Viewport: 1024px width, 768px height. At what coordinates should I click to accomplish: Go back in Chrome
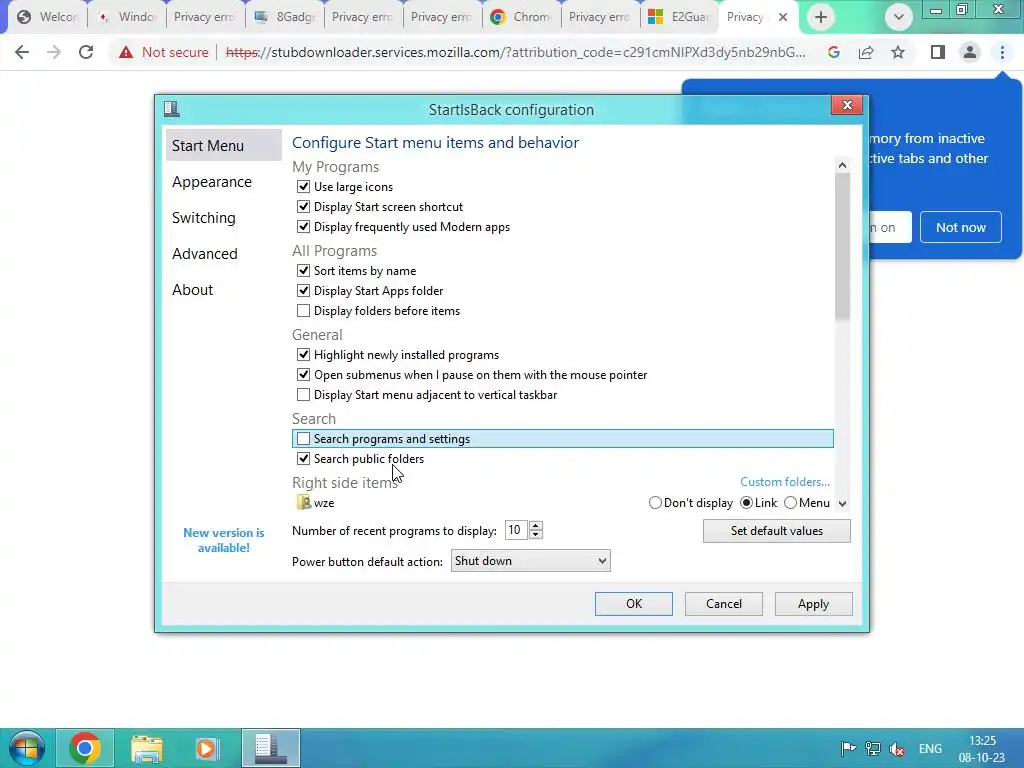(x=22, y=52)
